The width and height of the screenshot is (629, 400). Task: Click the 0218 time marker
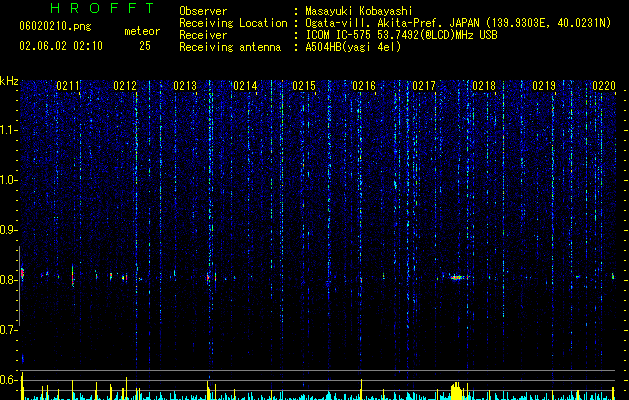(x=484, y=86)
